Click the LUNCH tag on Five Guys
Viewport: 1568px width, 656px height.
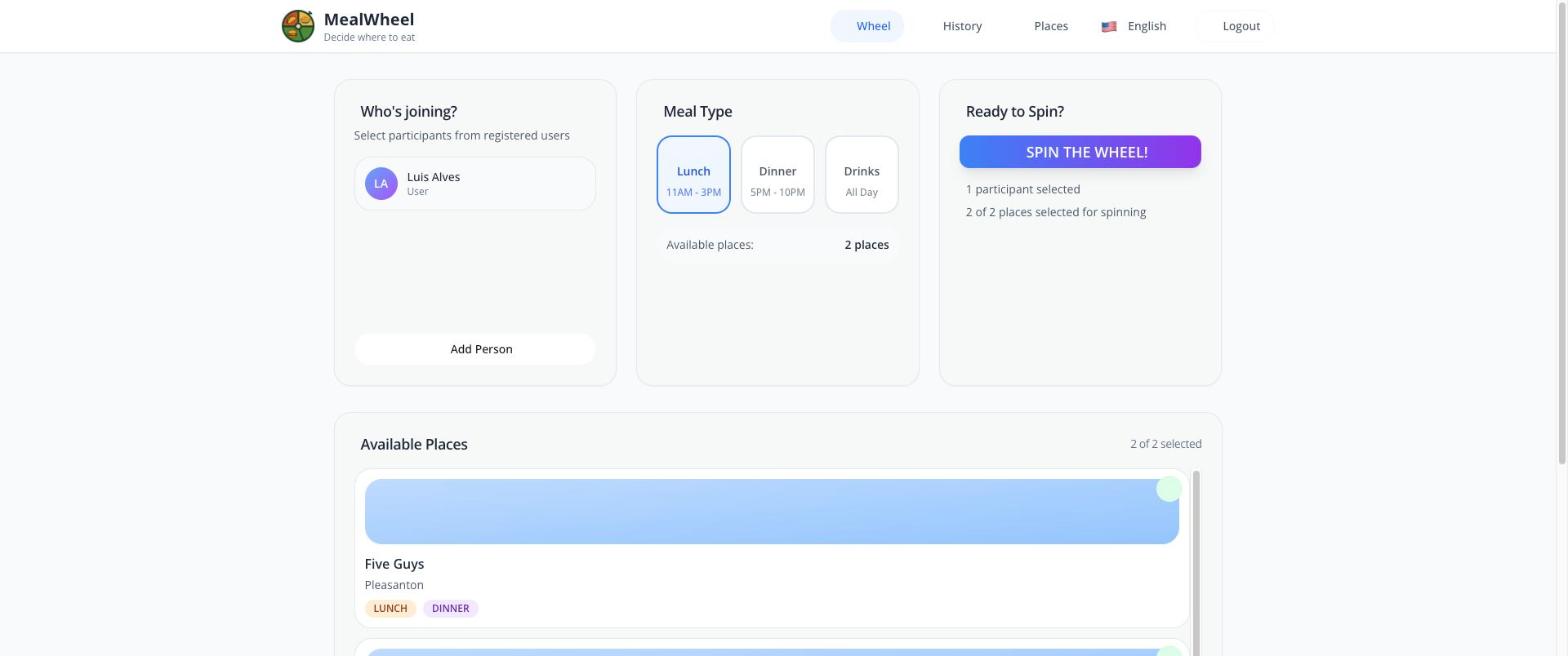click(390, 608)
